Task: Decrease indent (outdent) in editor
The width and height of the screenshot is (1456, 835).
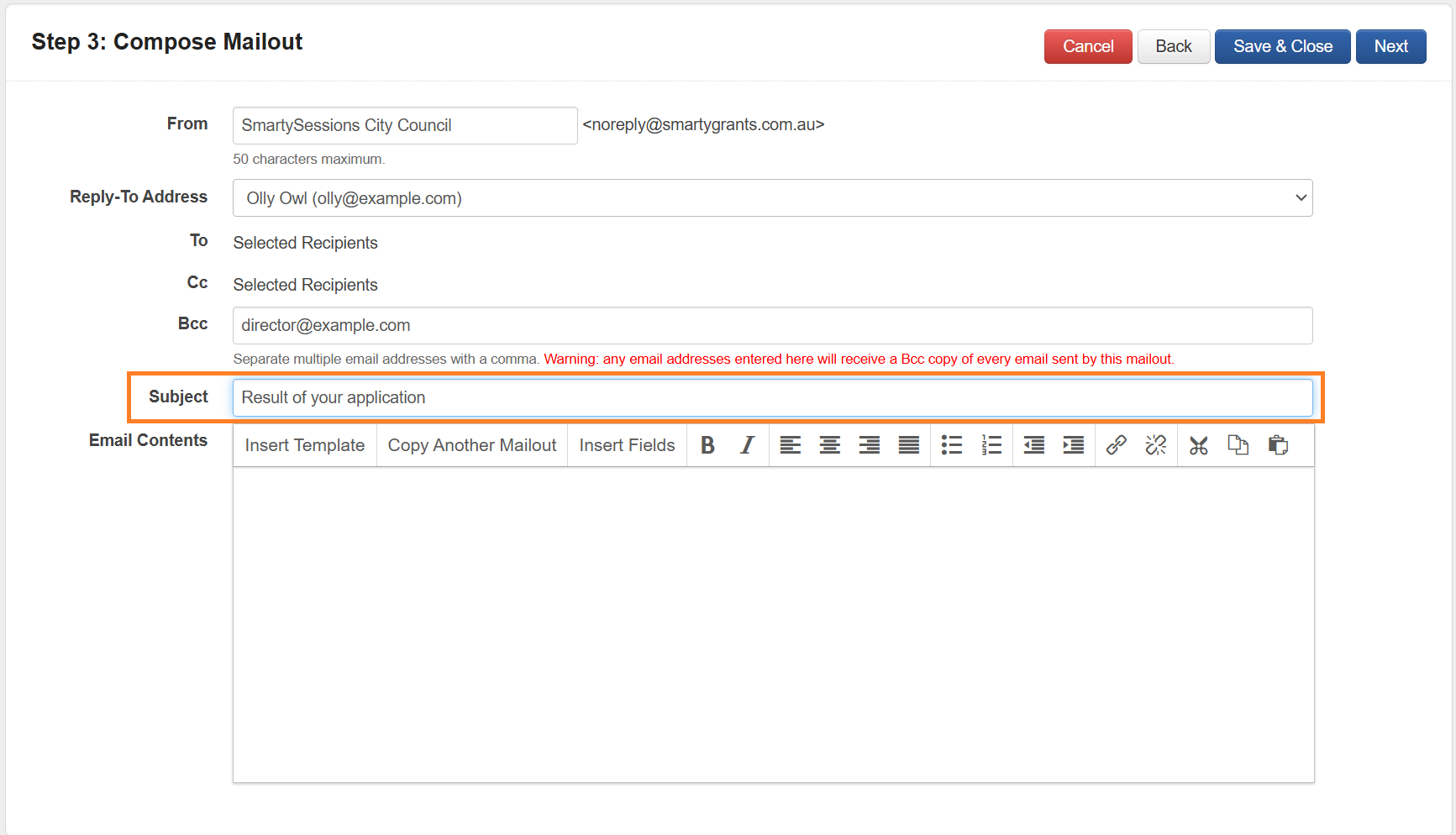Action: tap(1033, 445)
